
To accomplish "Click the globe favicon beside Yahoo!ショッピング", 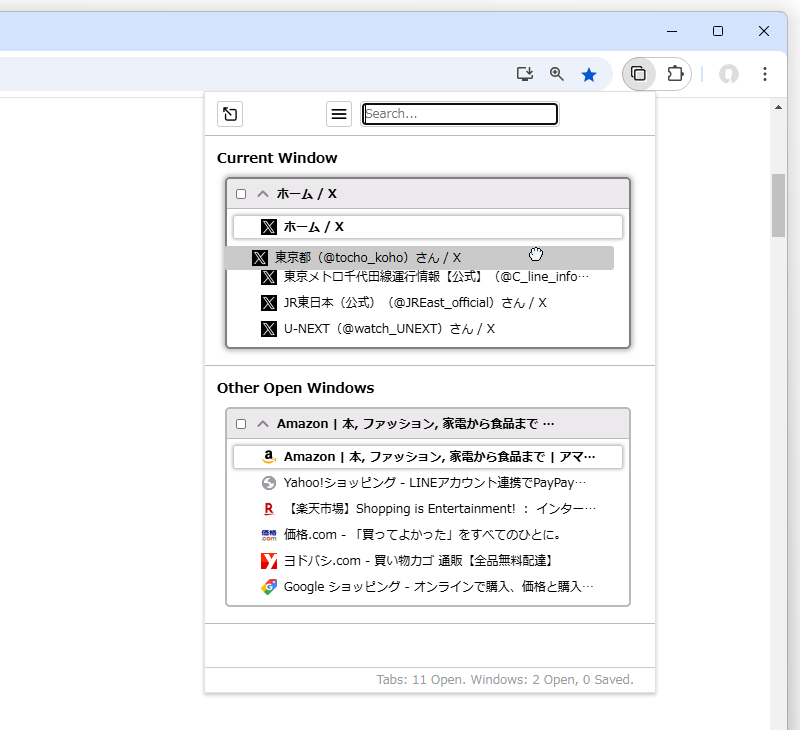I will click(x=269, y=483).
